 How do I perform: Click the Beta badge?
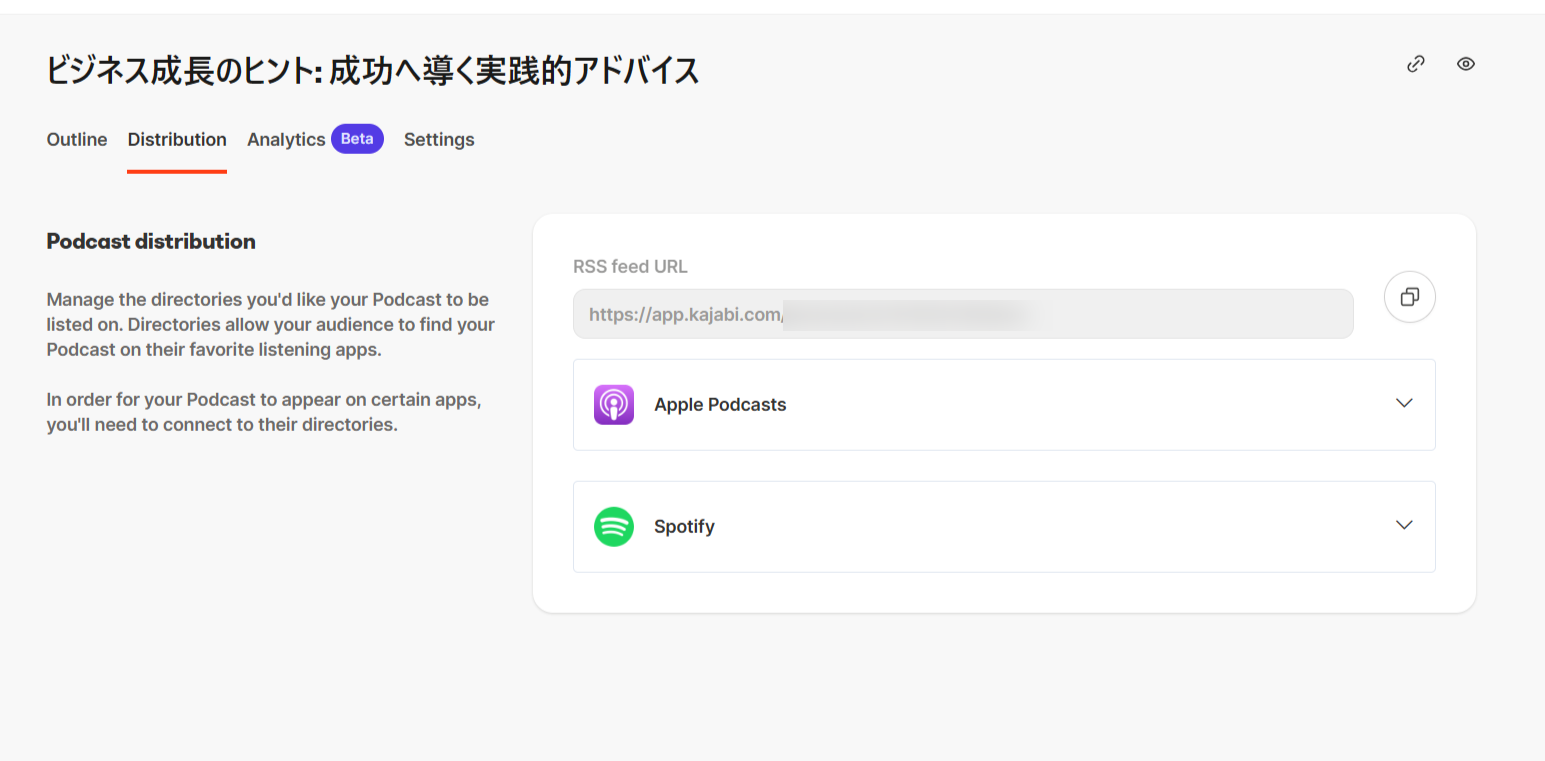[357, 139]
